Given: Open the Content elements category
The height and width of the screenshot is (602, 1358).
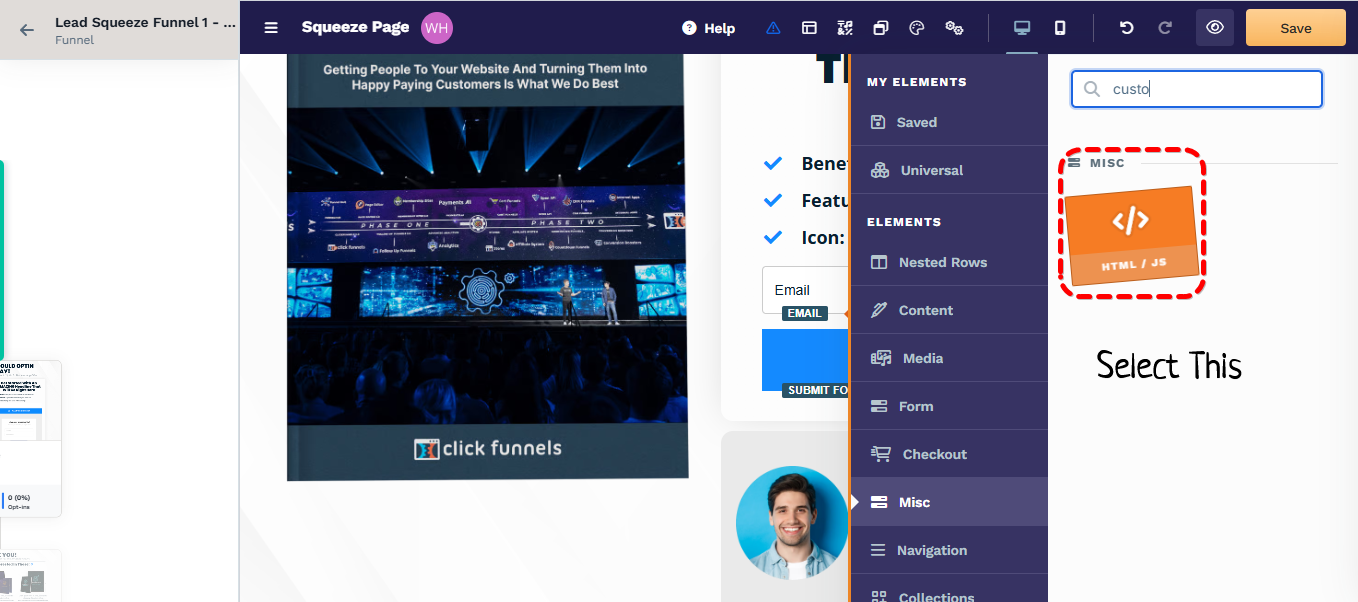Looking at the screenshot, I should (x=925, y=310).
